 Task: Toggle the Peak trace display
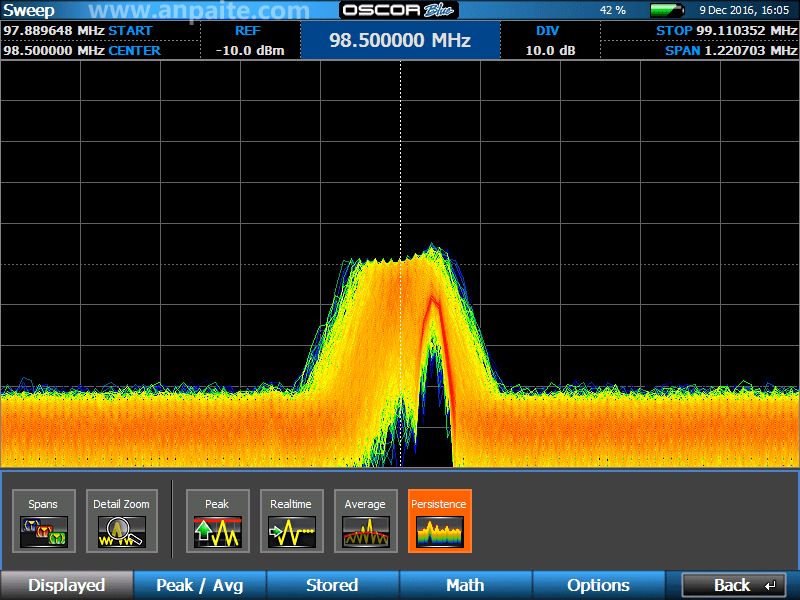click(217, 521)
